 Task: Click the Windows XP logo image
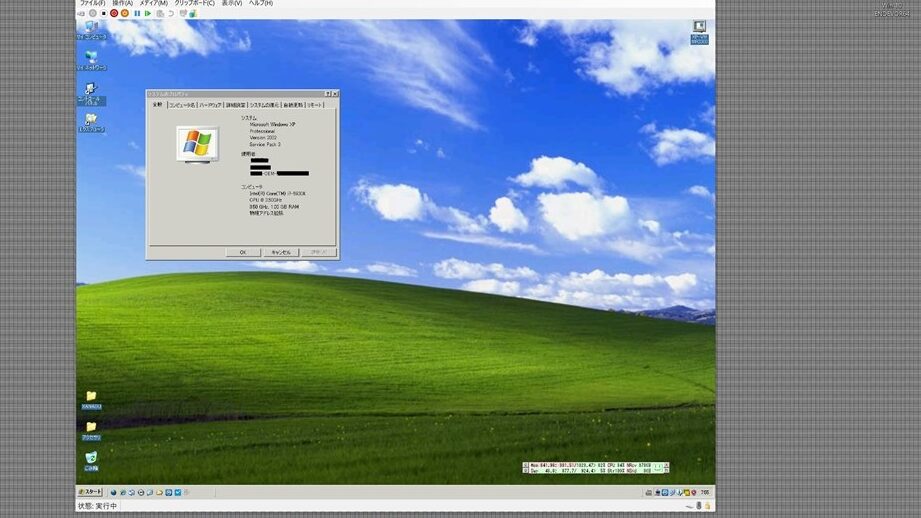[197, 144]
